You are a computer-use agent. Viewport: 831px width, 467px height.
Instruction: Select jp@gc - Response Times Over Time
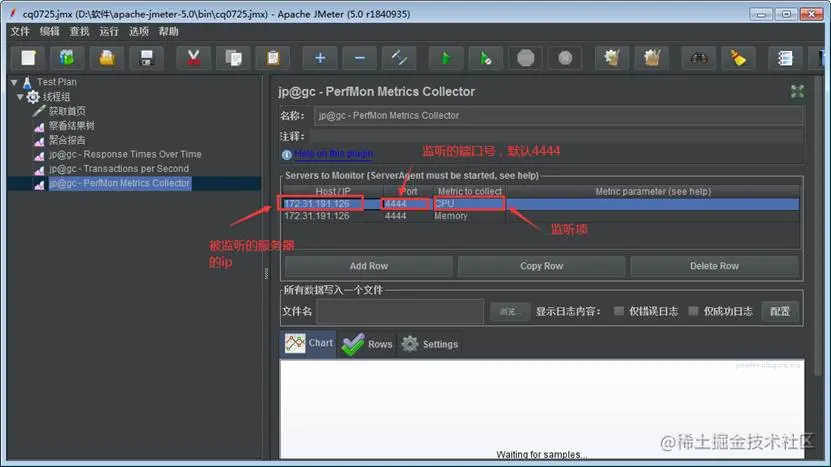pos(125,154)
